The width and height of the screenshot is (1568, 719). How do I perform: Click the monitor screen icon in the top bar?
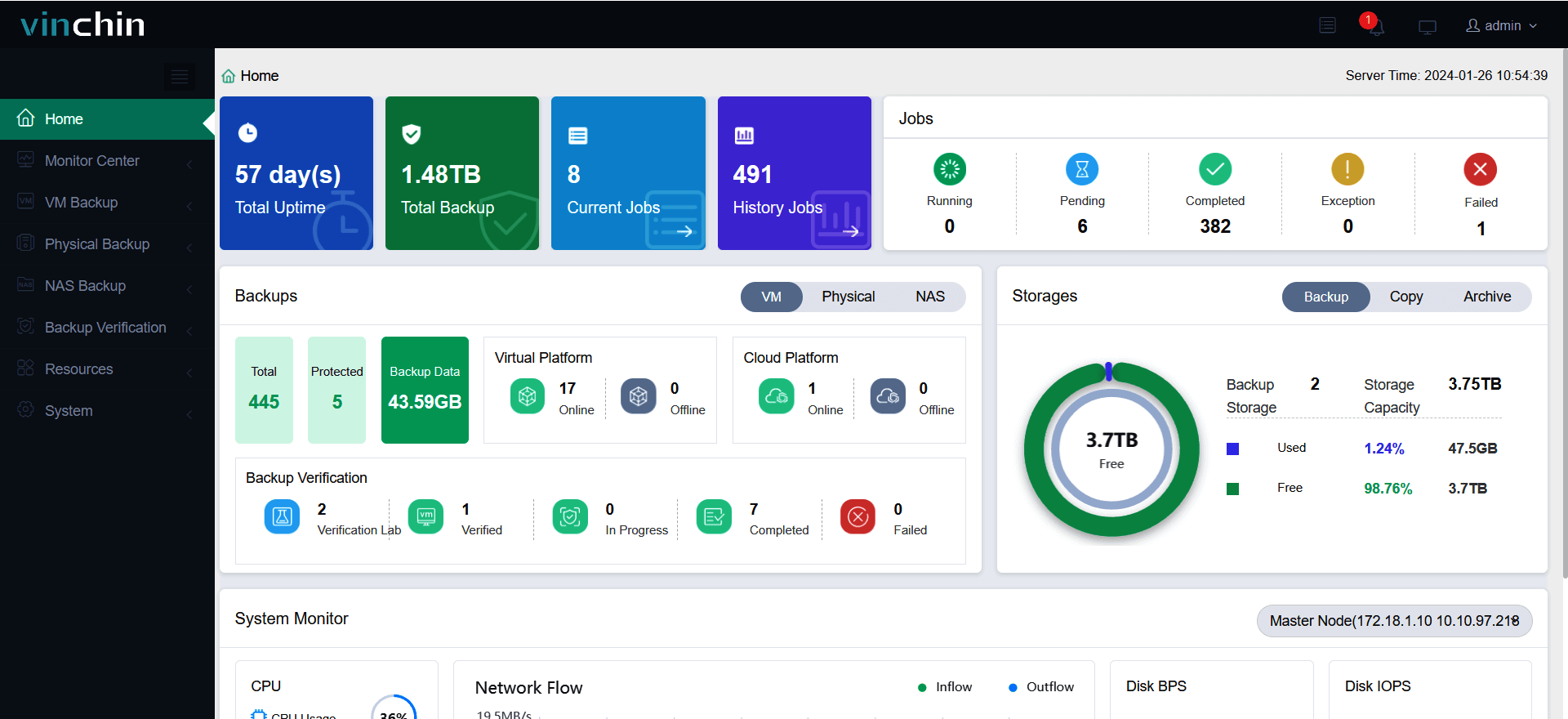click(x=1428, y=27)
